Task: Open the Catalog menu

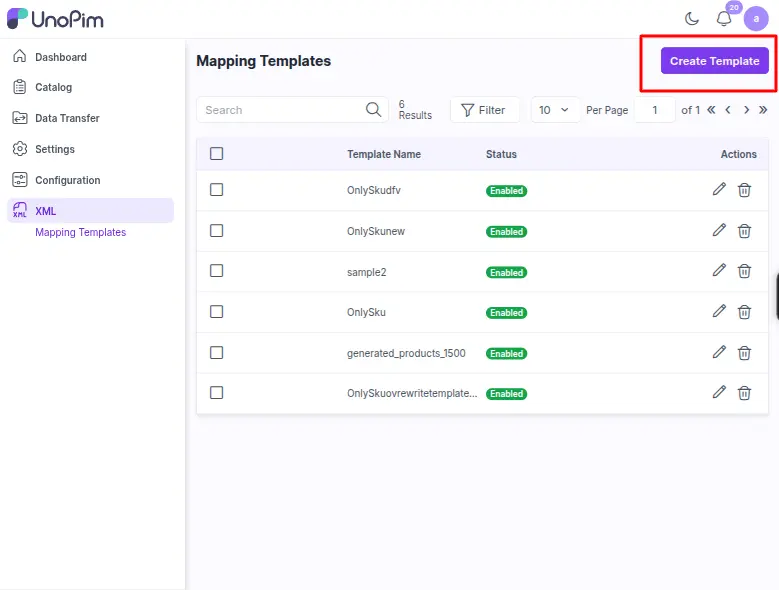Action: coord(53,87)
